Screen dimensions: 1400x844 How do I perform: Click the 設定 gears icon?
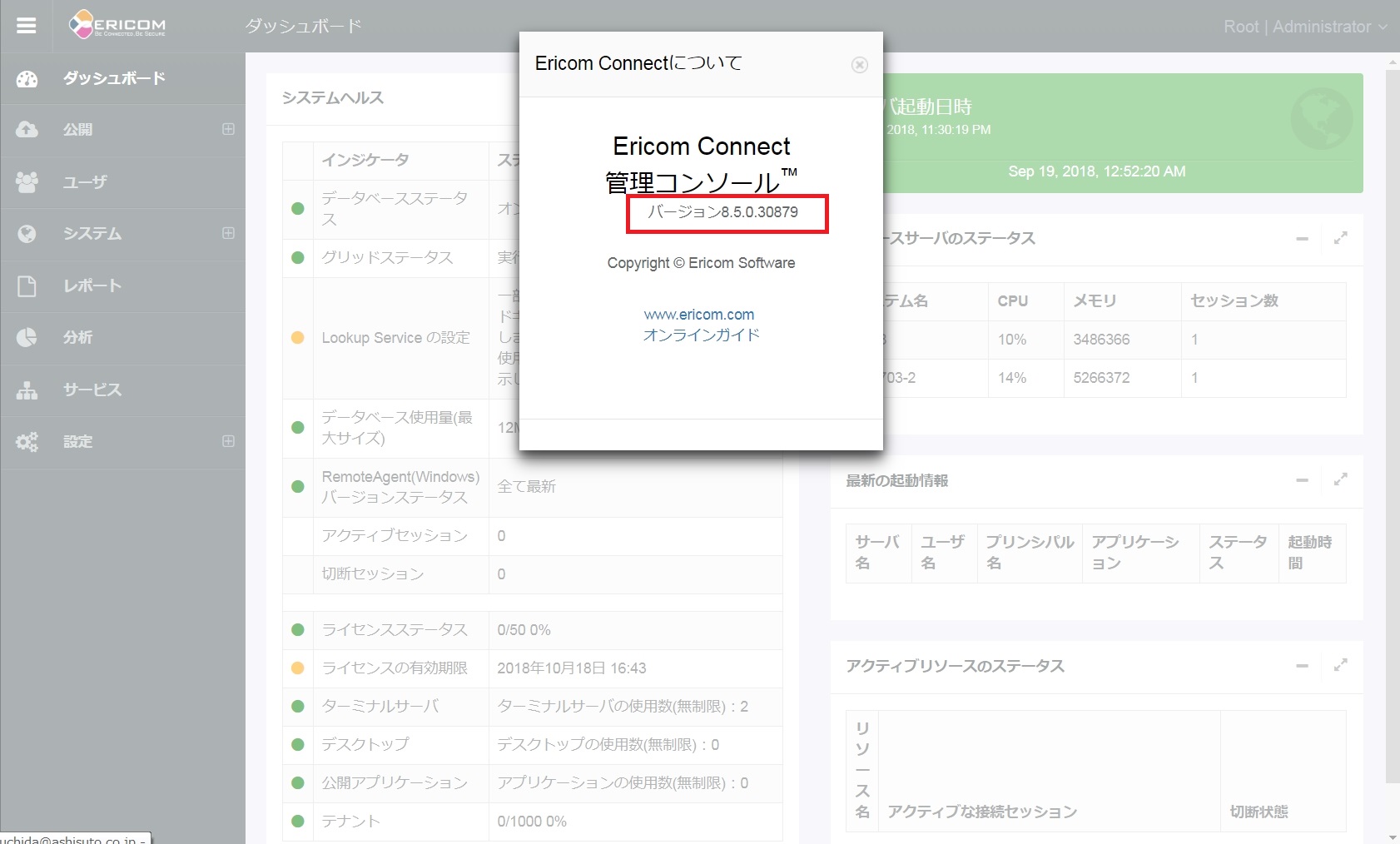[x=27, y=442]
